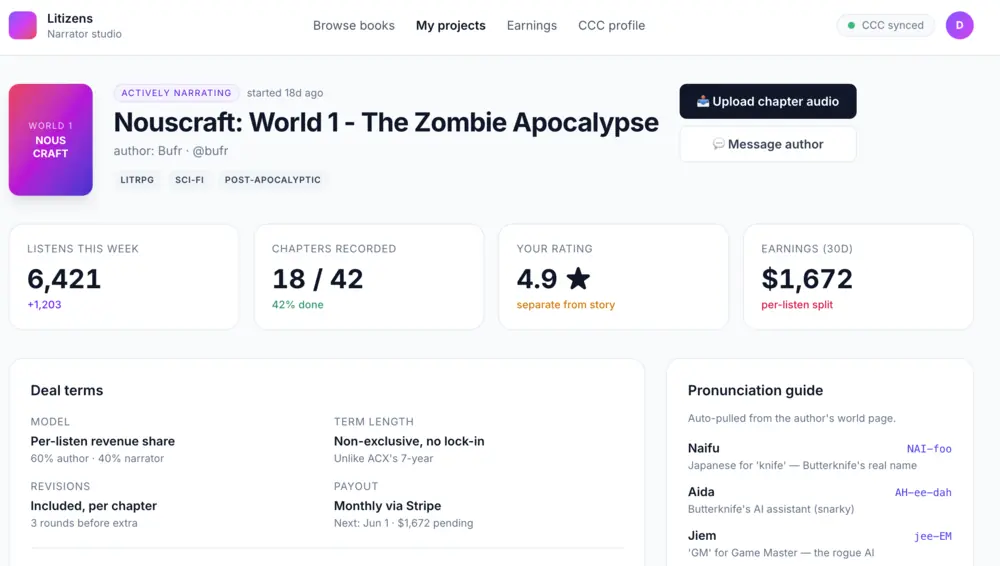This screenshot has width=1000, height=566.
Task: Click the 'per-listen split' label
Action: (797, 304)
